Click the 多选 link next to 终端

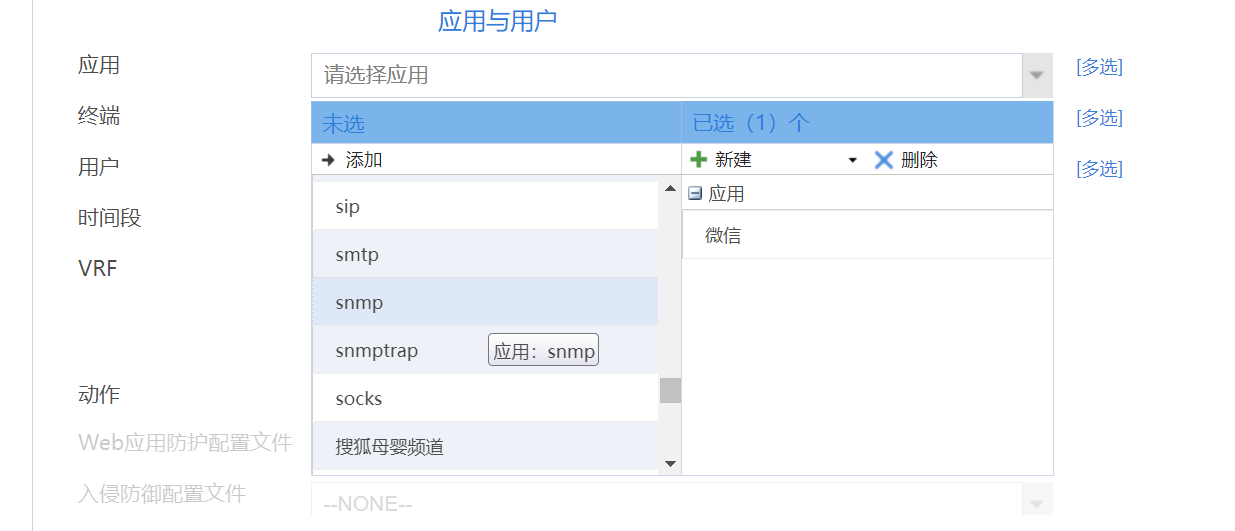[1099, 118]
